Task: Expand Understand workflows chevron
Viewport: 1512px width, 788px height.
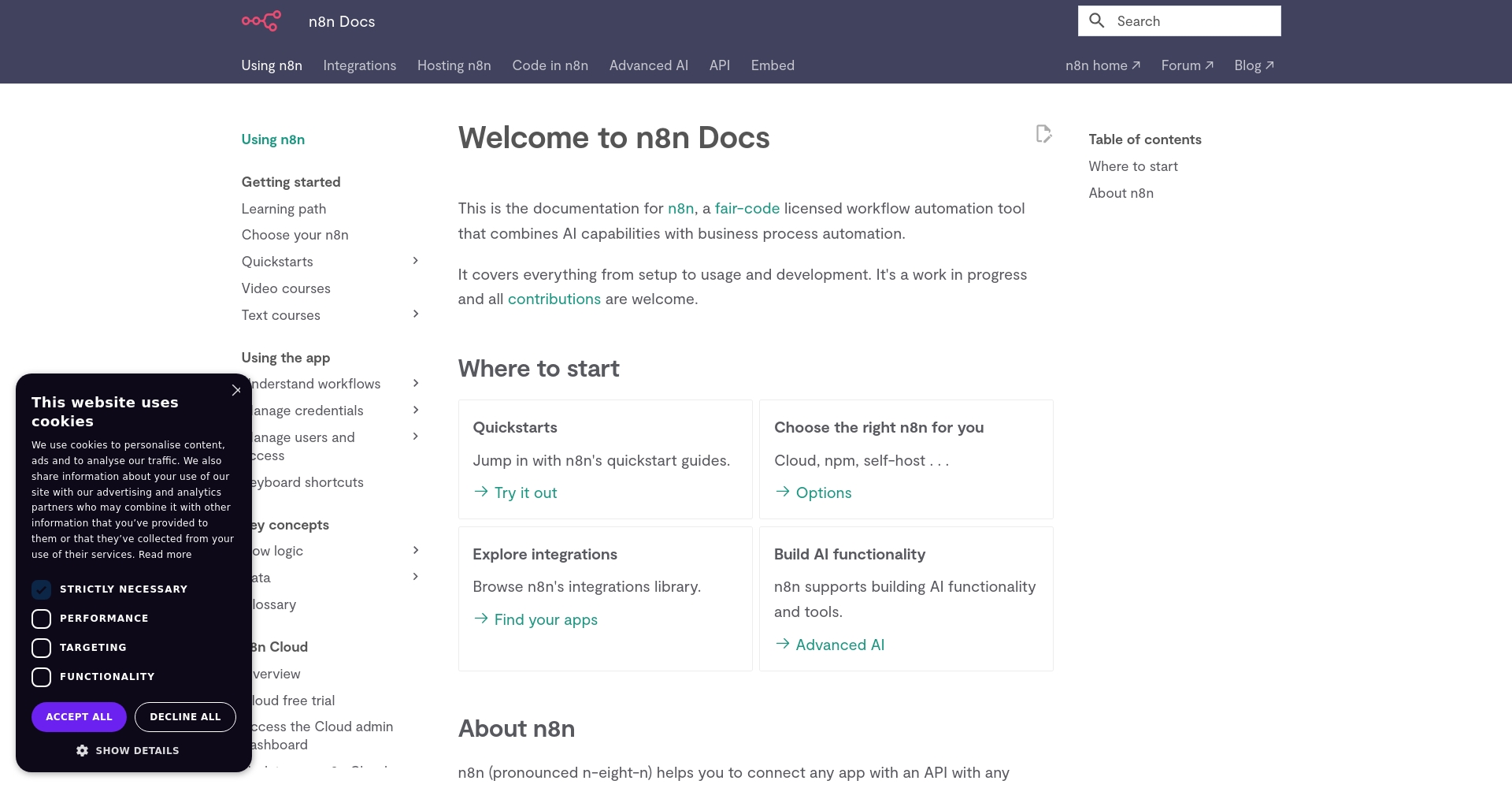Action: 416,383
